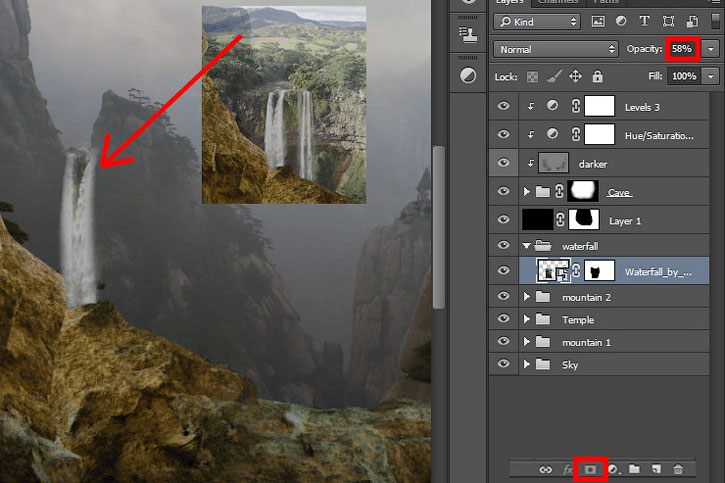725x483 pixels.
Task: Hide the Hue/Saturation layer
Action: click(504, 135)
